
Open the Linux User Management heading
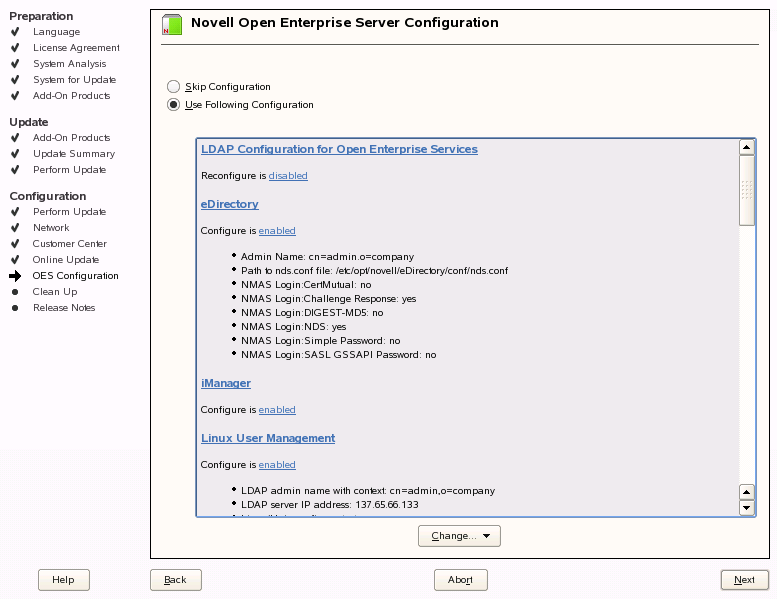pyautogui.click(x=268, y=438)
